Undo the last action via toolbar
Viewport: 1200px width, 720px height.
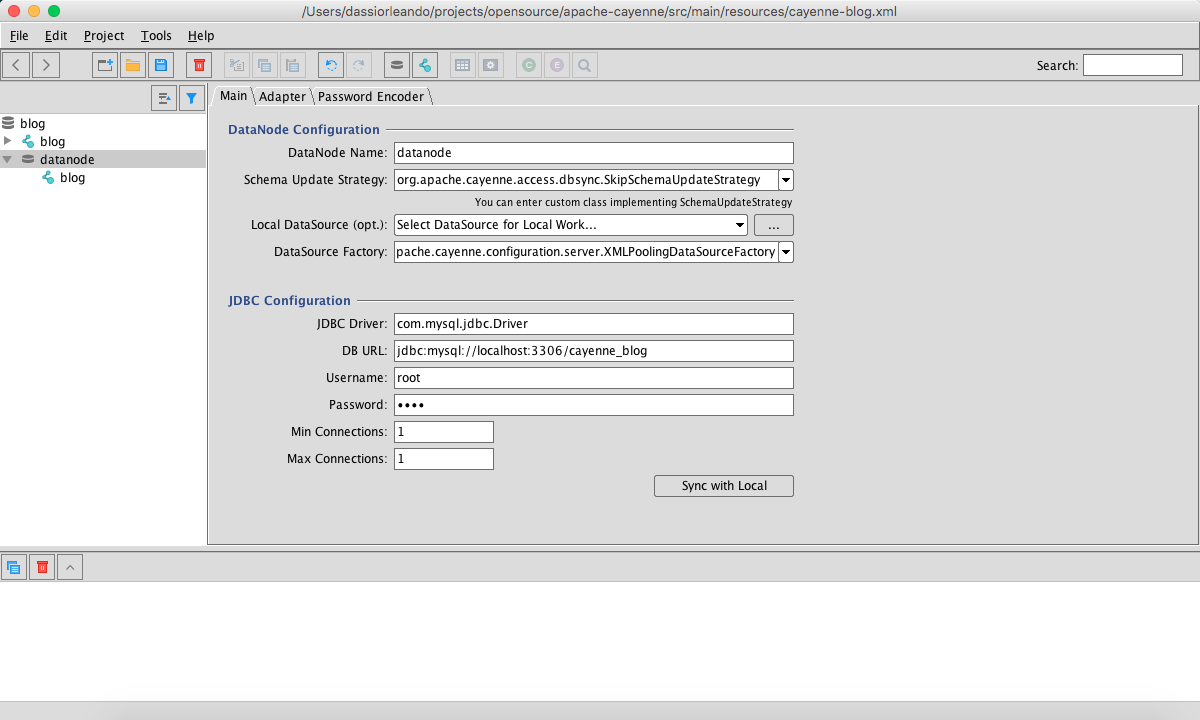point(331,65)
